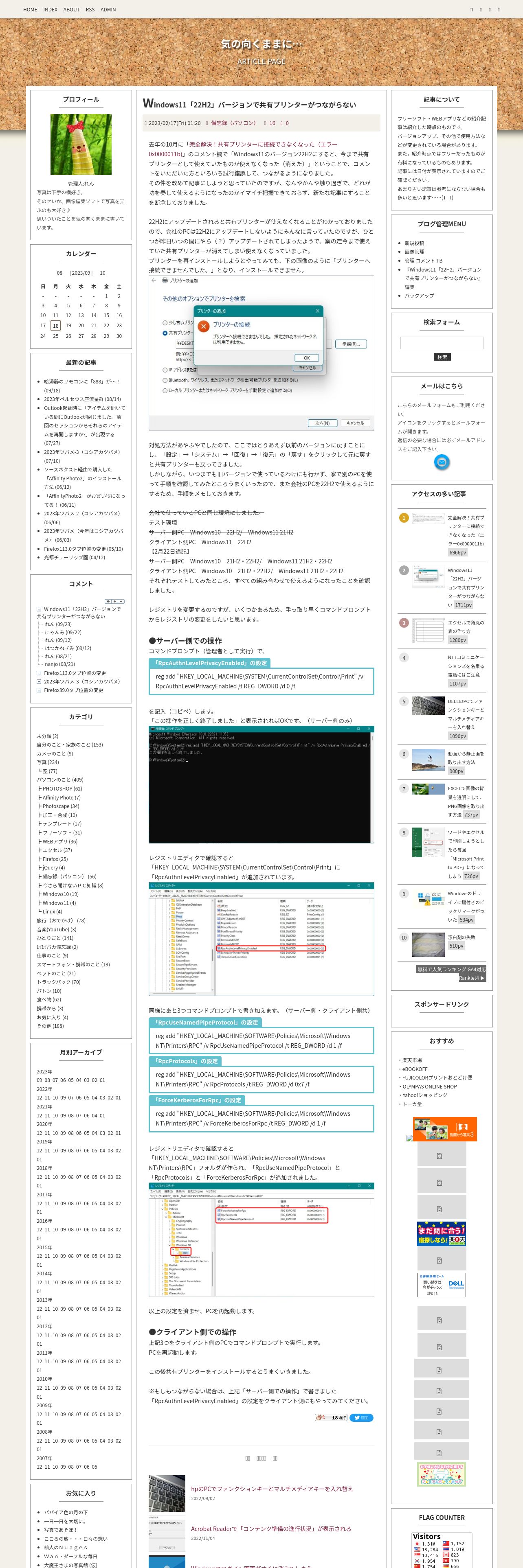Screen dimensions: 523x1568
Task: Open the 無料で人気ランキング Ranklet4 badge
Action: point(451,973)
